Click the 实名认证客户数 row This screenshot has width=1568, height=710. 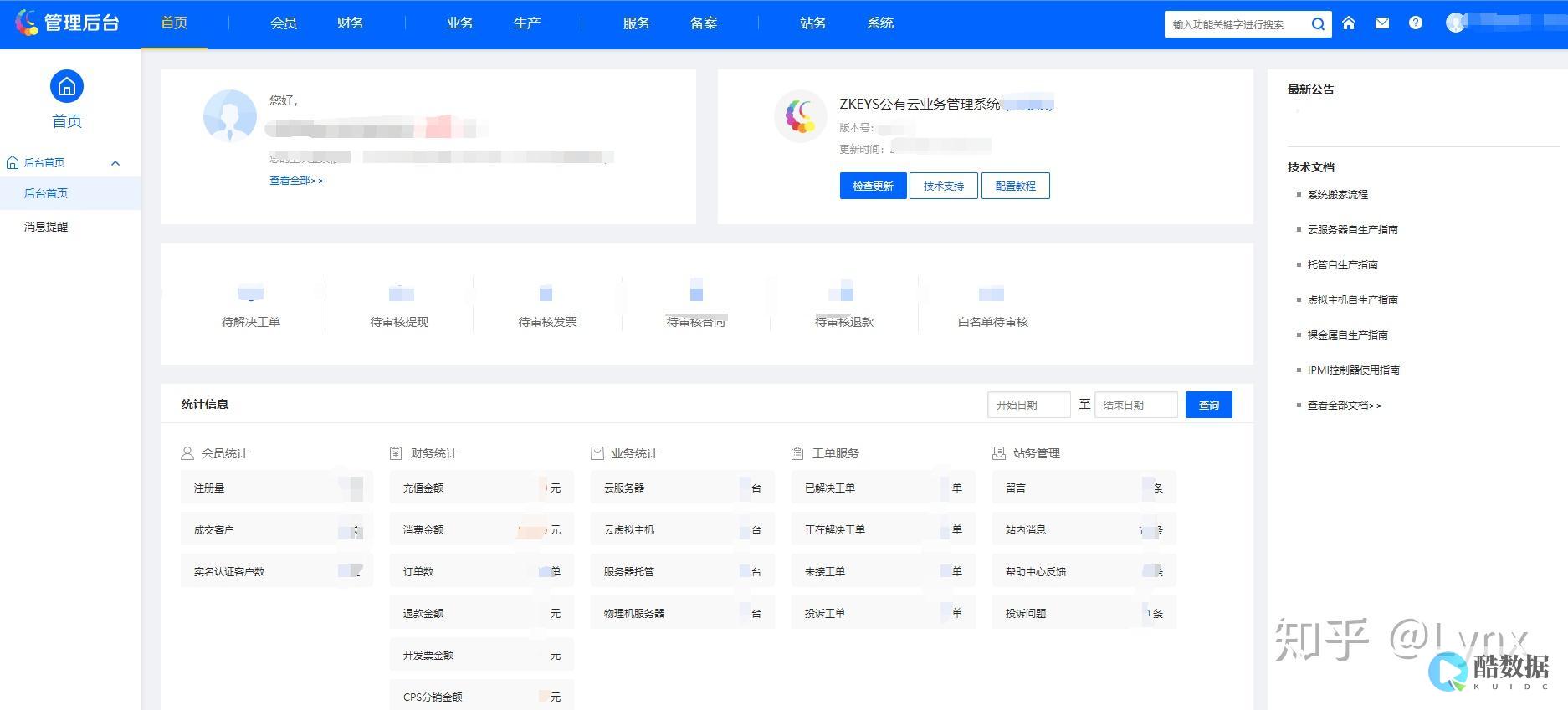point(277,571)
